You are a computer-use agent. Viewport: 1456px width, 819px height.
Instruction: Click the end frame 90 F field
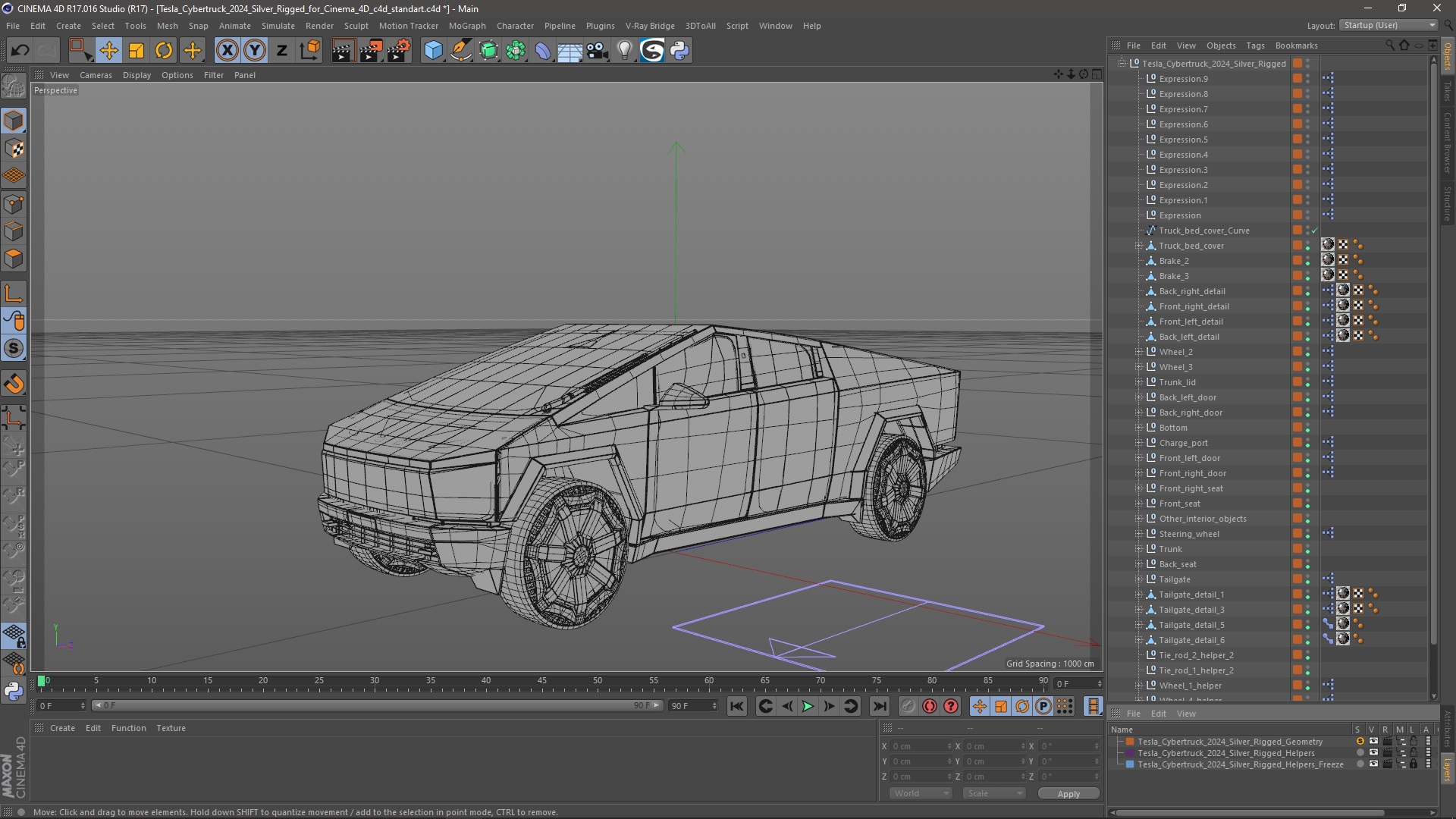pyautogui.click(x=692, y=706)
